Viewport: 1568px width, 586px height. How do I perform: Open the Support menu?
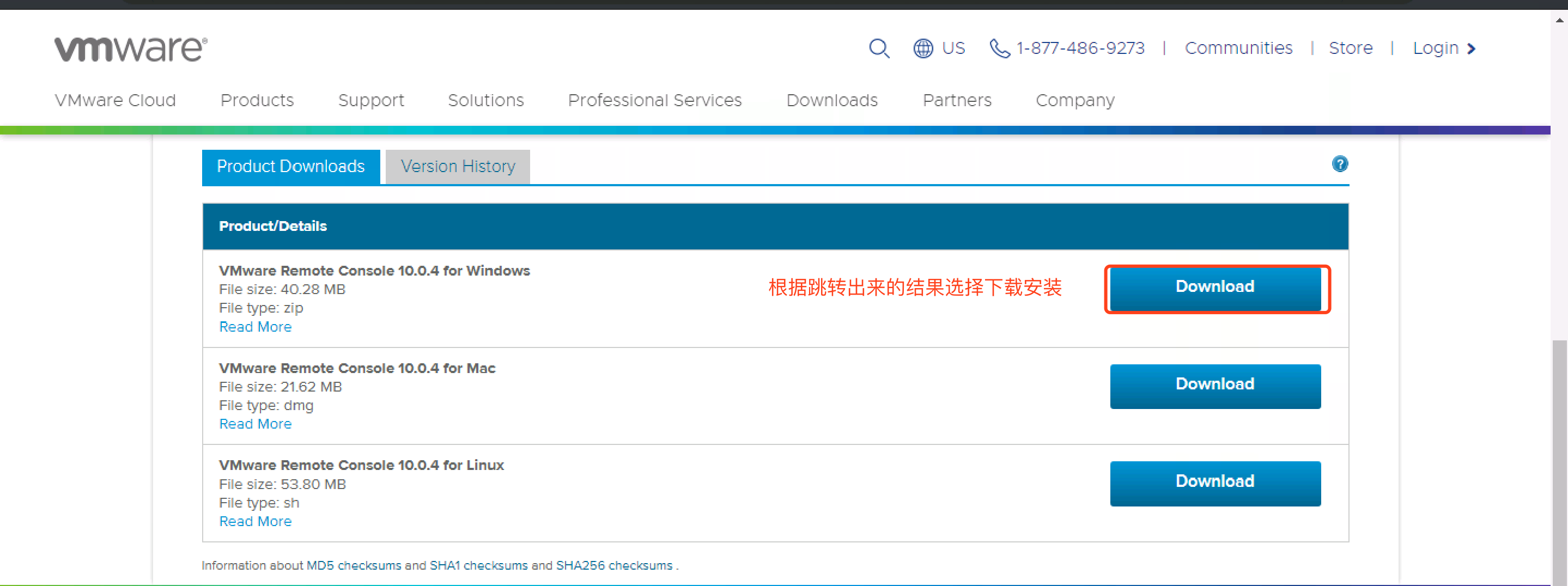coord(370,100)
